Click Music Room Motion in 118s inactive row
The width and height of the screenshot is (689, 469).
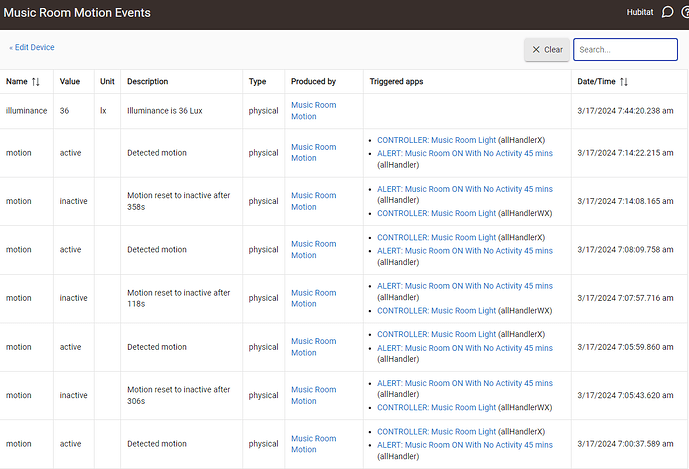(313, 298)
